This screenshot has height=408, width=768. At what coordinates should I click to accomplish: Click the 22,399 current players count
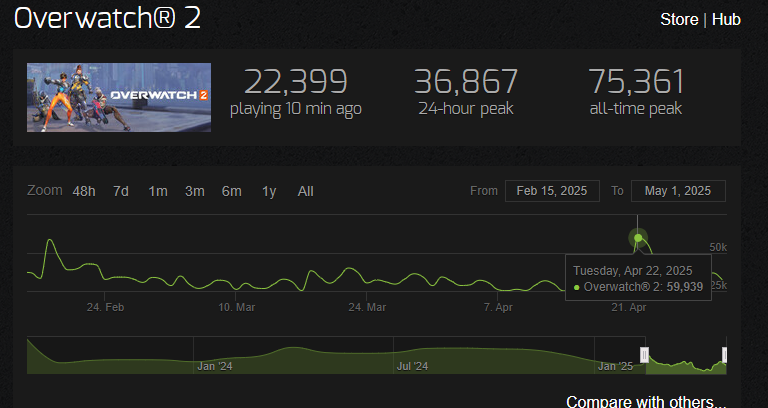coord(295,81)
